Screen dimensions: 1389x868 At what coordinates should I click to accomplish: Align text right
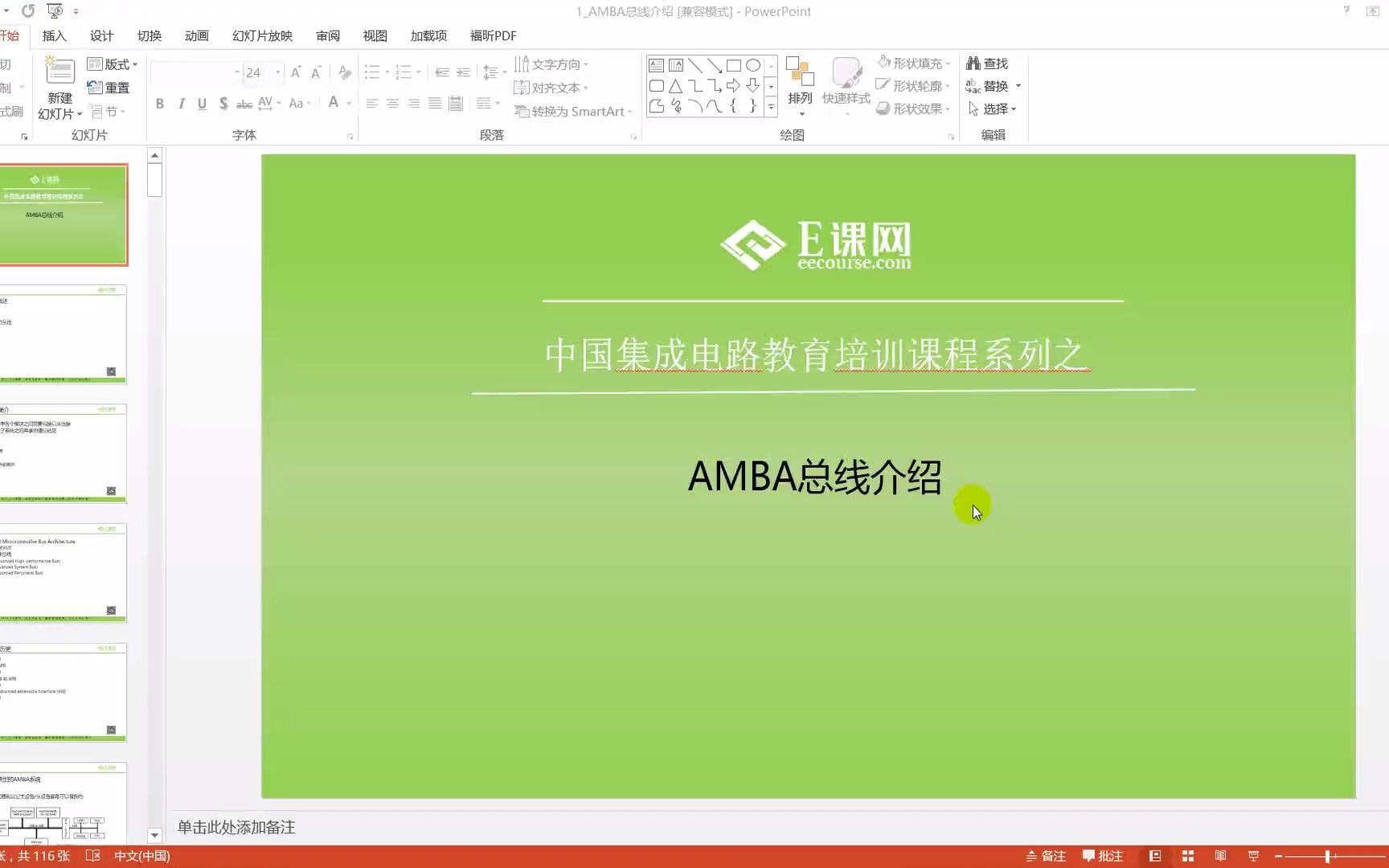[x=413, y=104]
